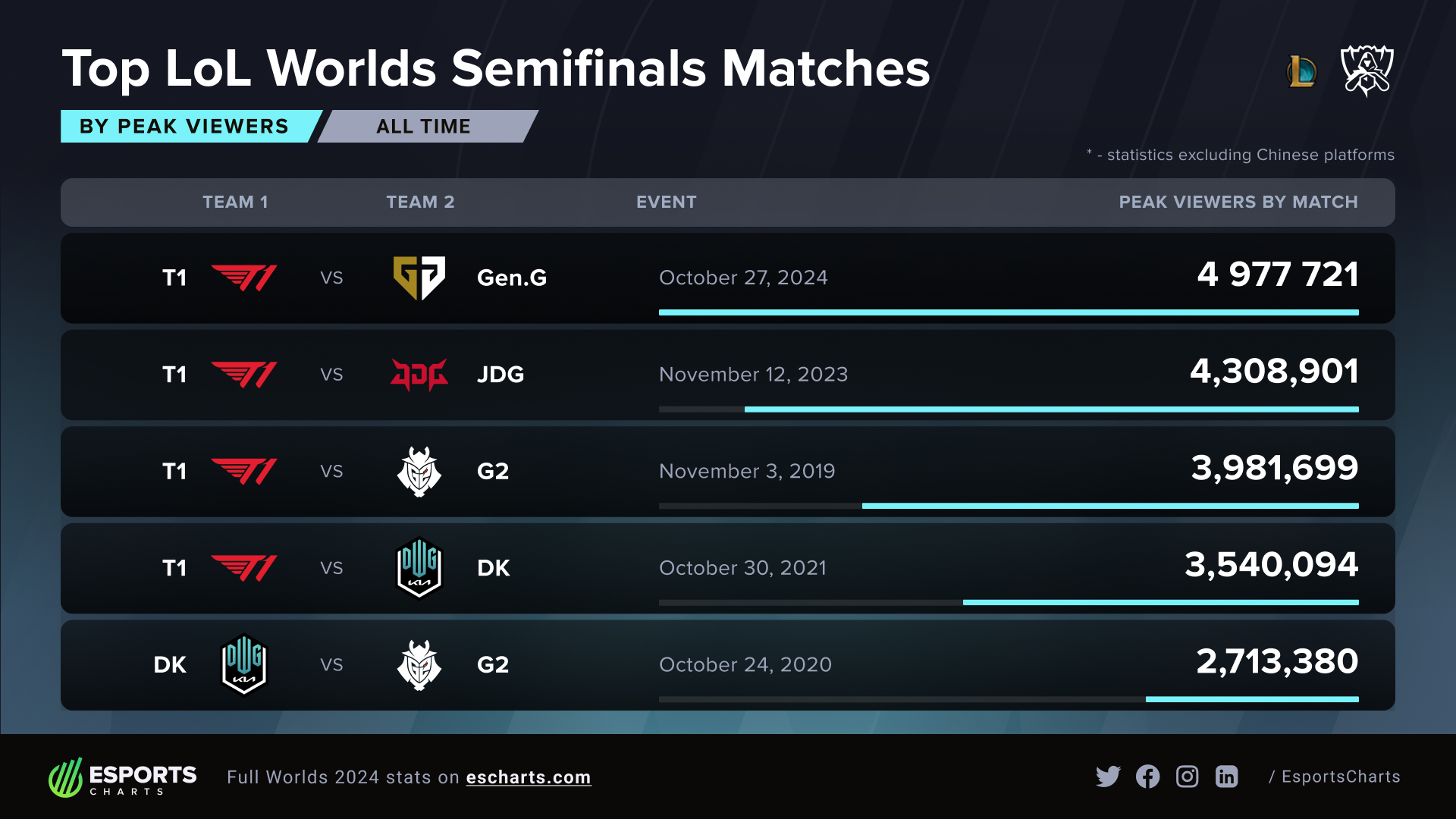Select the BY PEAK VIEWERS tab

pyautogui.click(x=184, y=127)
